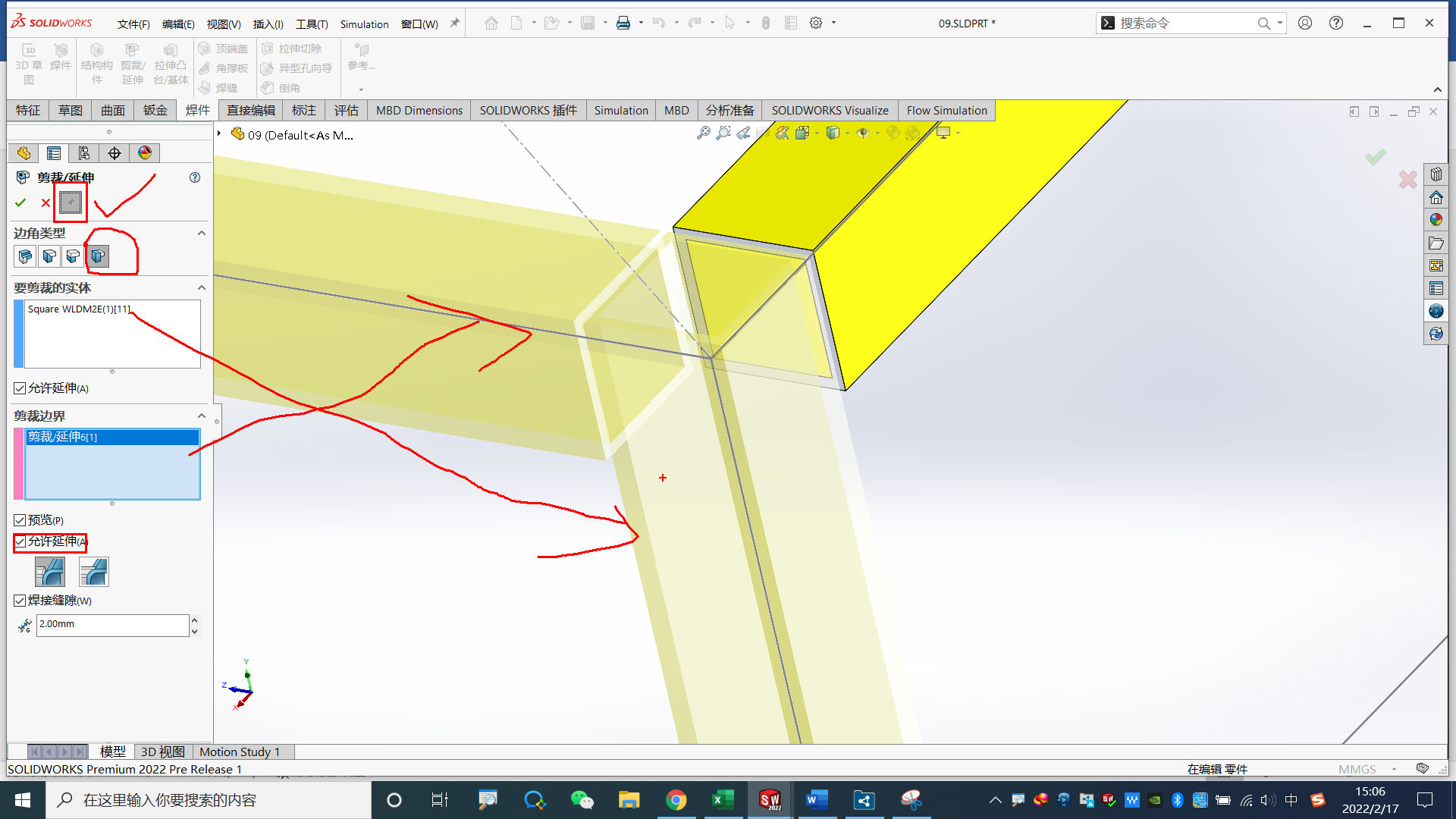Toggle 允许延伸 under bodies to trim

[x=20, y=388]
